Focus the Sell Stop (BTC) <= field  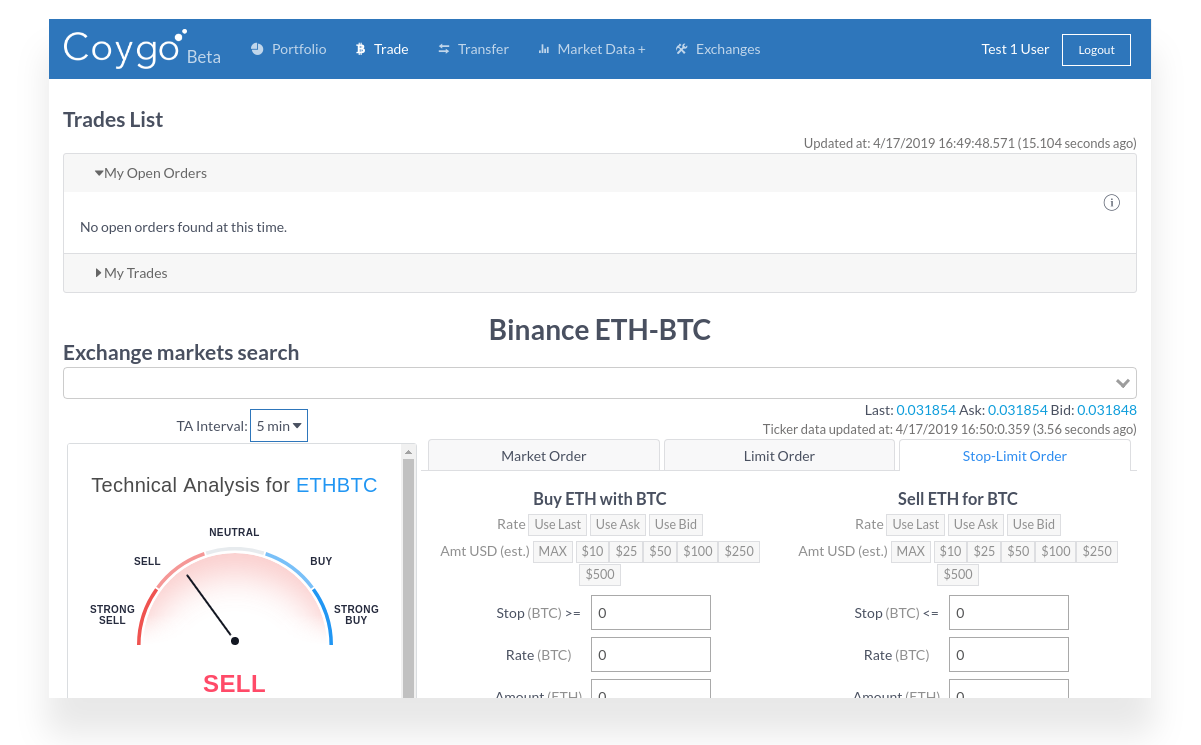[x=1009, y=612]
